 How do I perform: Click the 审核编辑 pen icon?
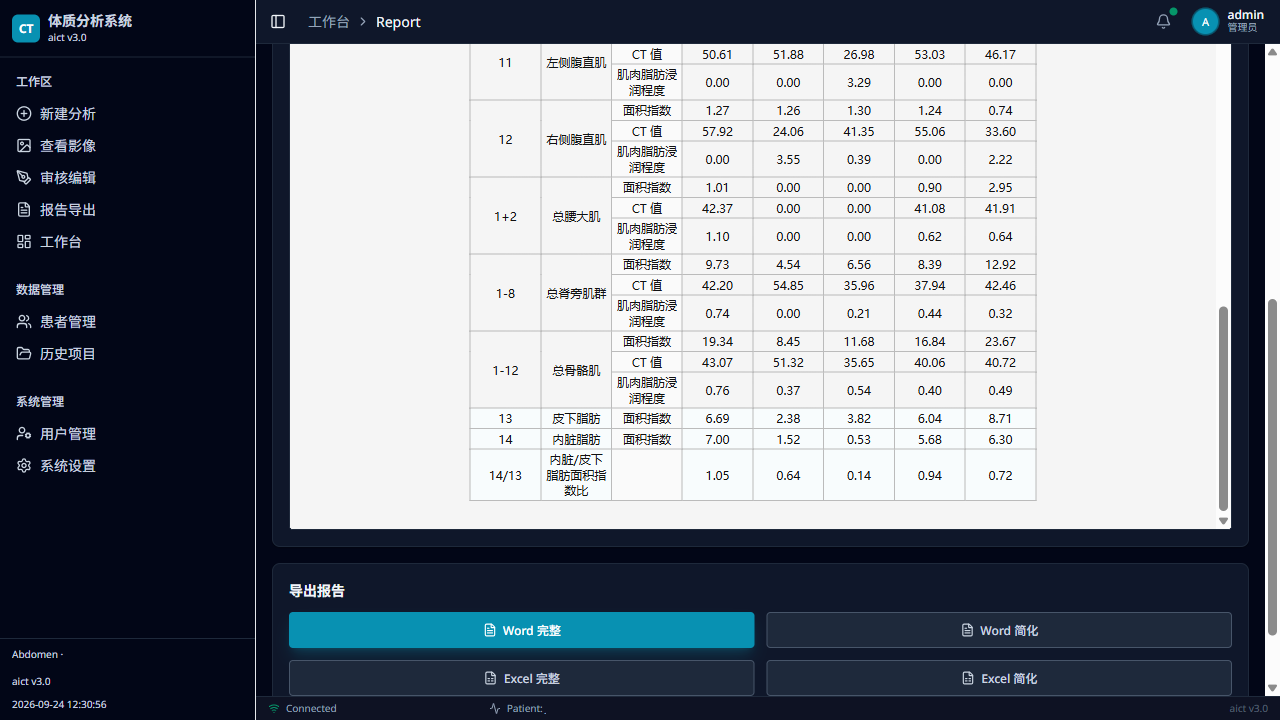[24, 178]
